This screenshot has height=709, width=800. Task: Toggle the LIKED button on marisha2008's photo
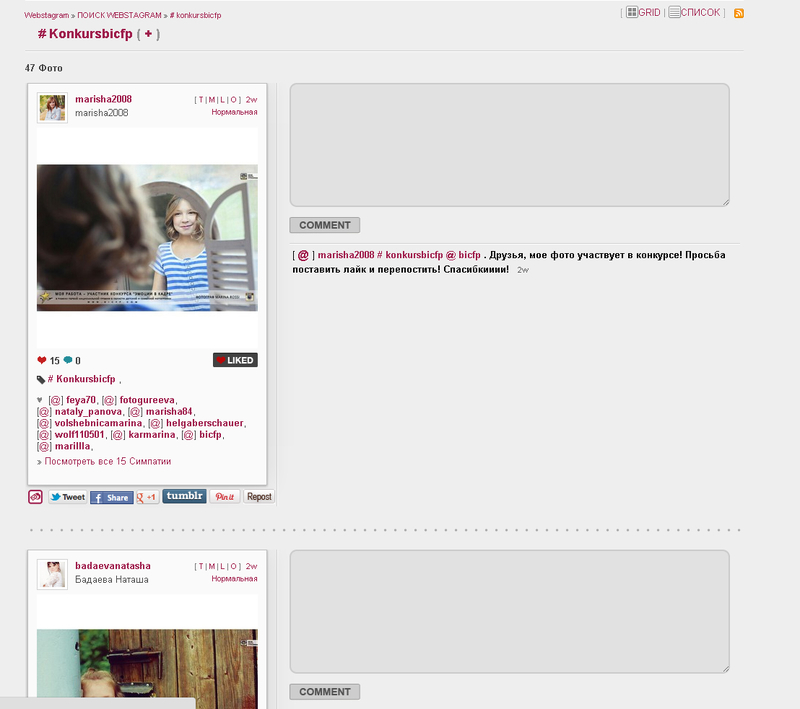click(235, 360)
